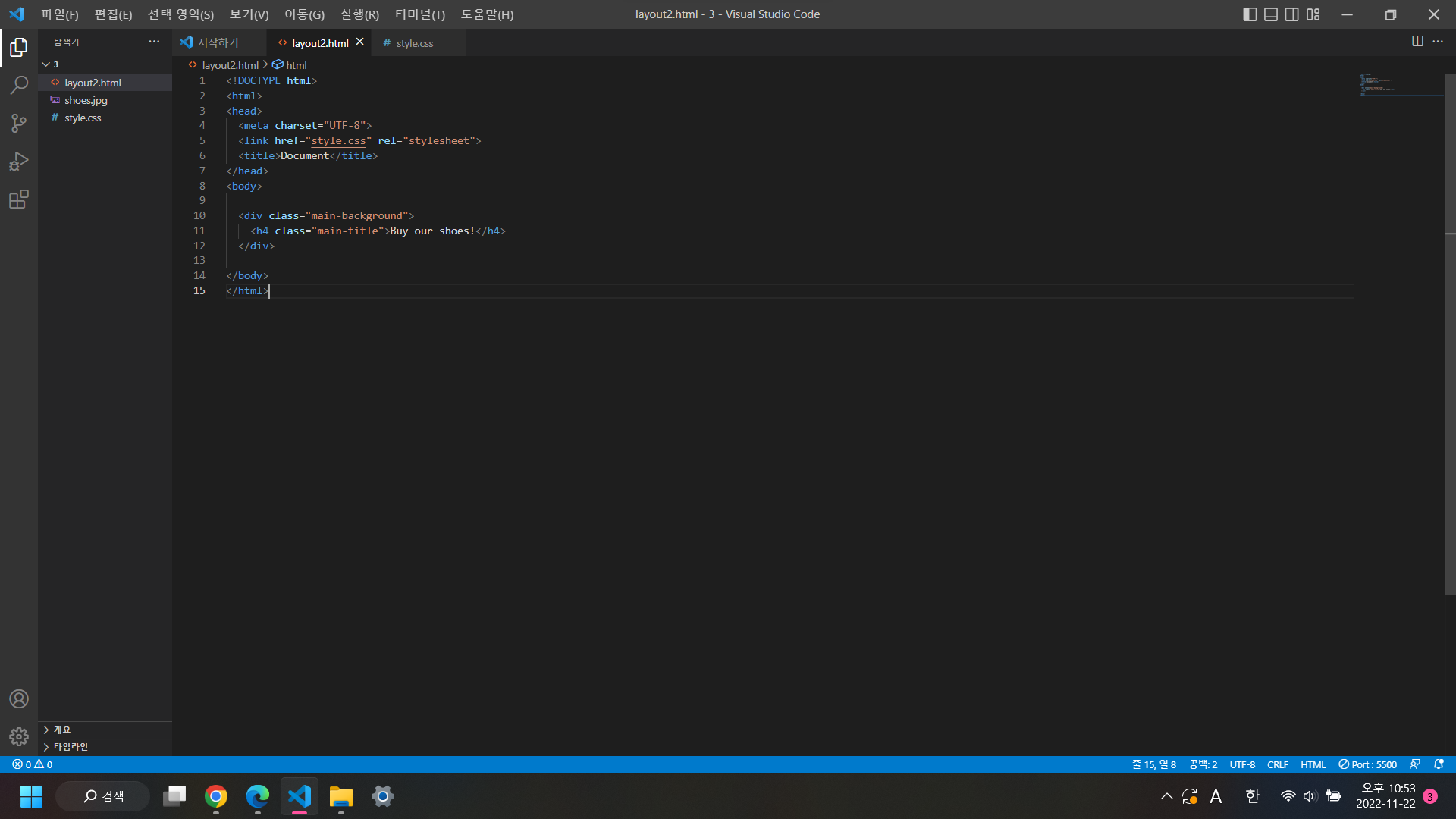Select the layout2.html editor tab
Image resolution: width=1456 pixels, height=819 pixels.
[x=320, y=43]
